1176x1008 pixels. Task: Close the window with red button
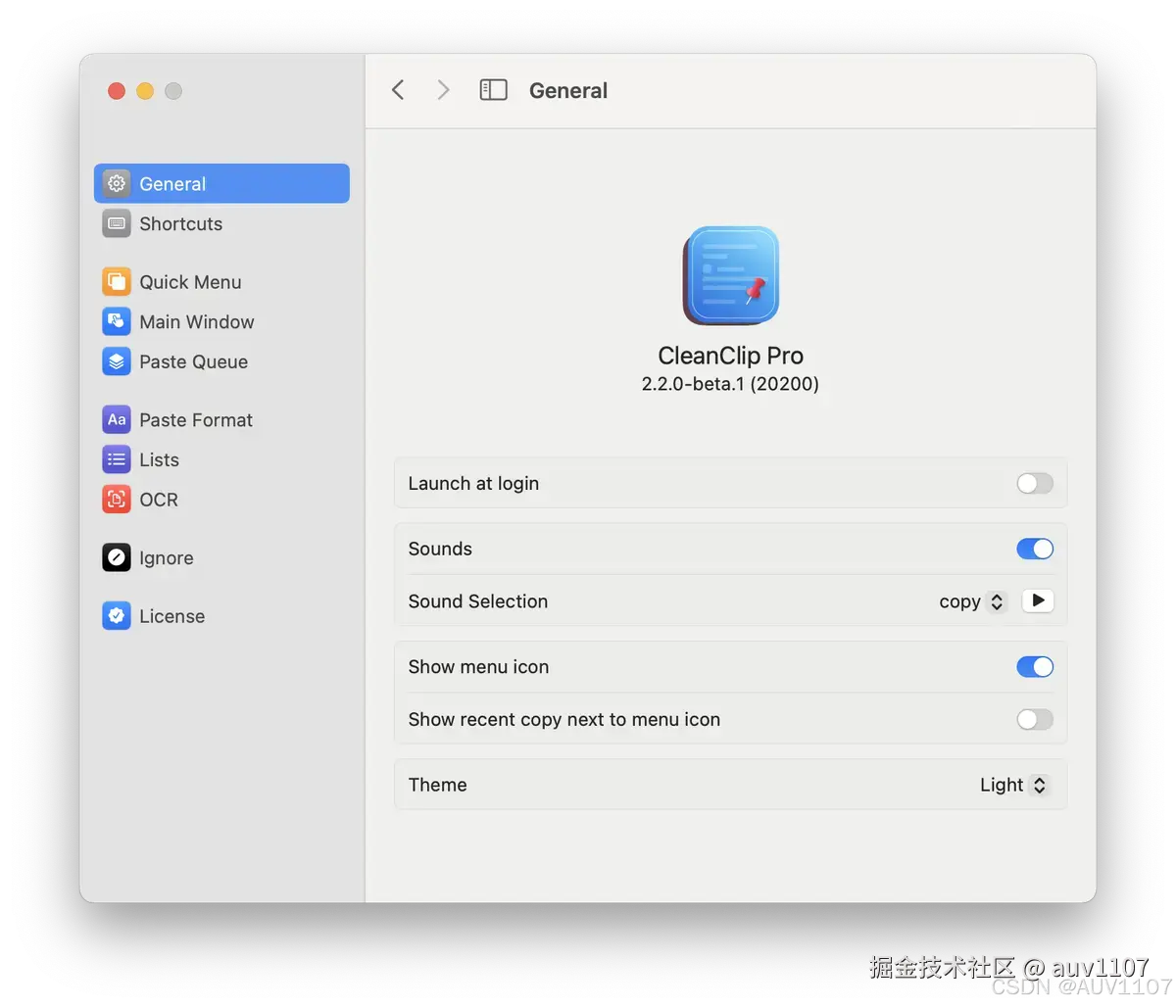coord(117,91)
